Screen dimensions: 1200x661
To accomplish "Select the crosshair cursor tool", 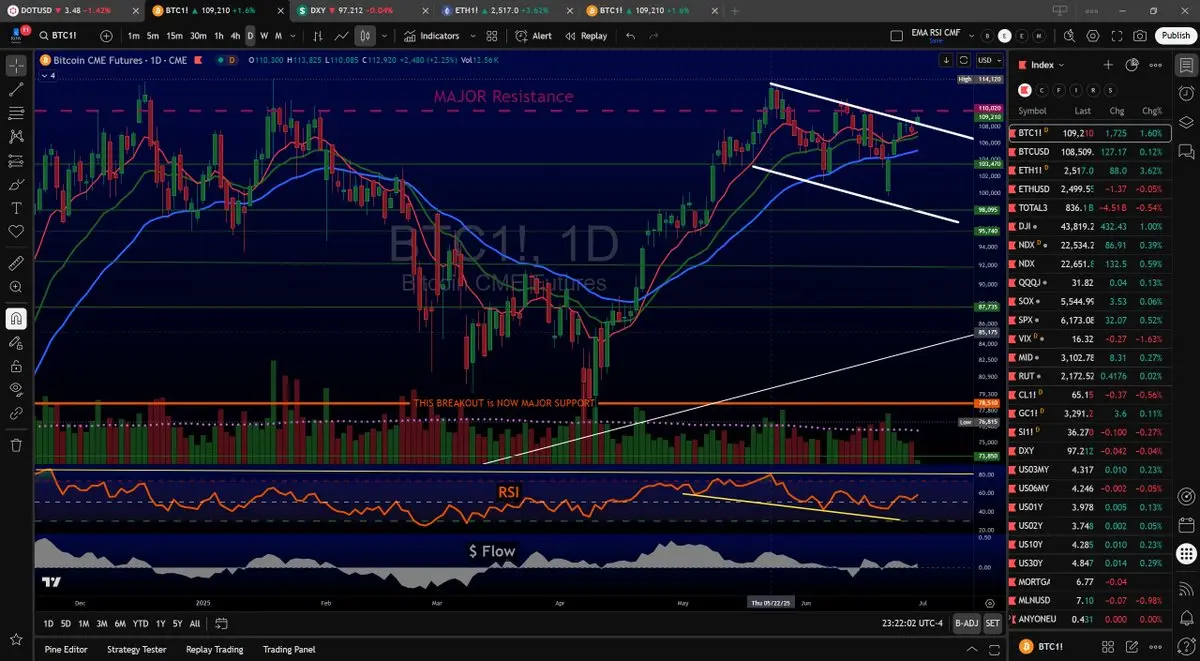I will click(16, 66).
